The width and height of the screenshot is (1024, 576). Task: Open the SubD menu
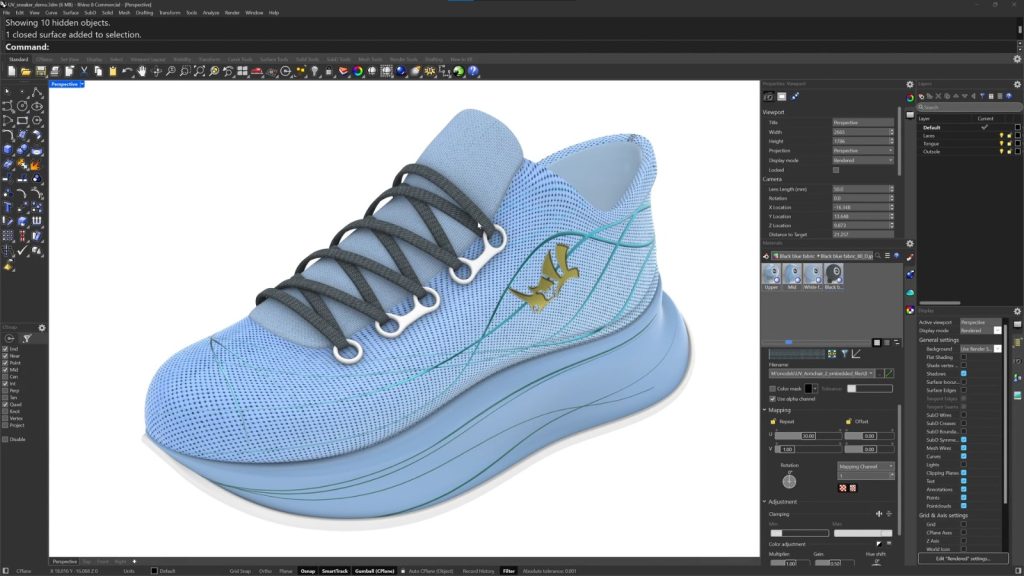tap(90, 12)
